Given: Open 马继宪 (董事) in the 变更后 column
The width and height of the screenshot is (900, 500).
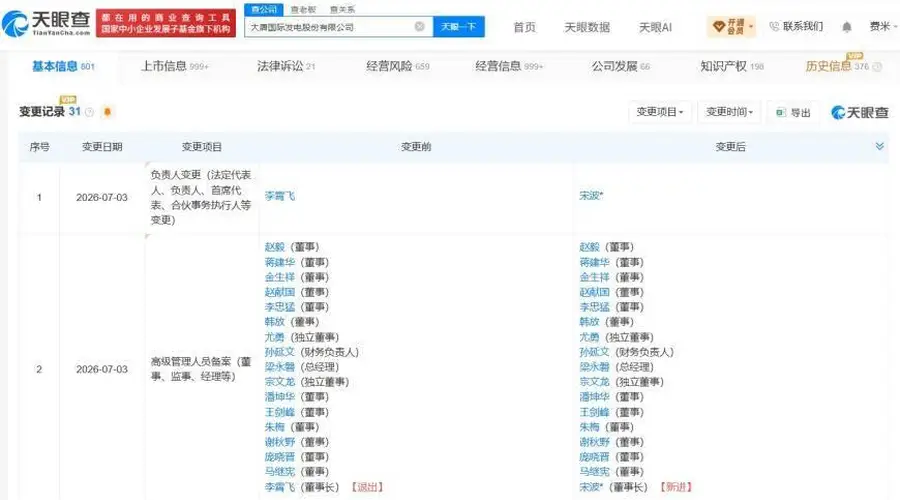Looking at the screenshot, I should click(594, 472).
